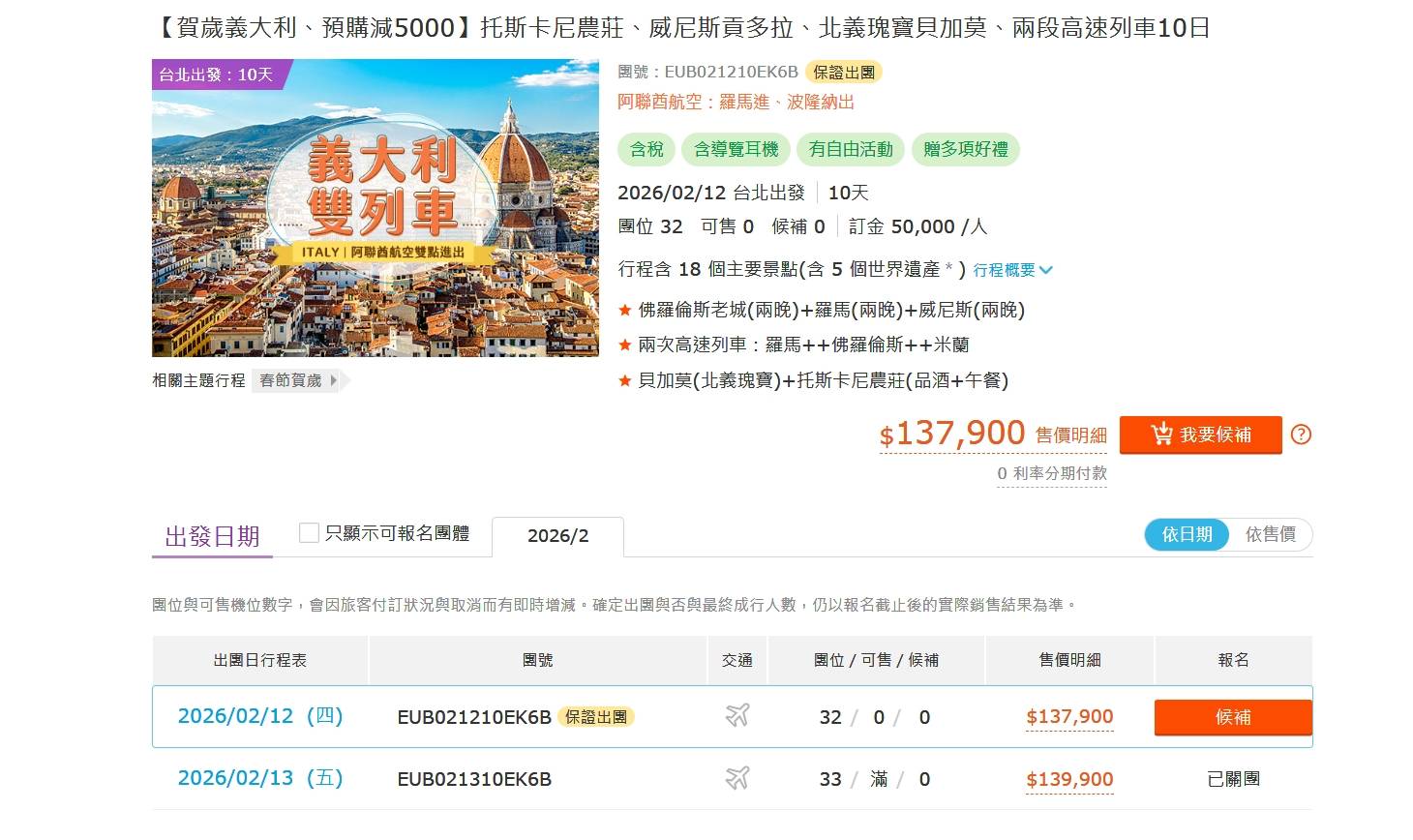Click the 候補 button in table

tap(1232, 717)
